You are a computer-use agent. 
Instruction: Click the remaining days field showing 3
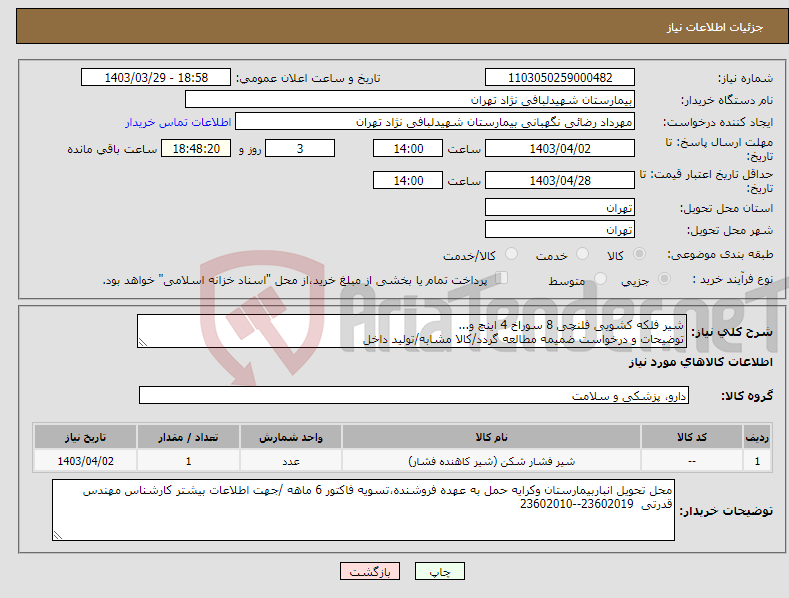300,148
